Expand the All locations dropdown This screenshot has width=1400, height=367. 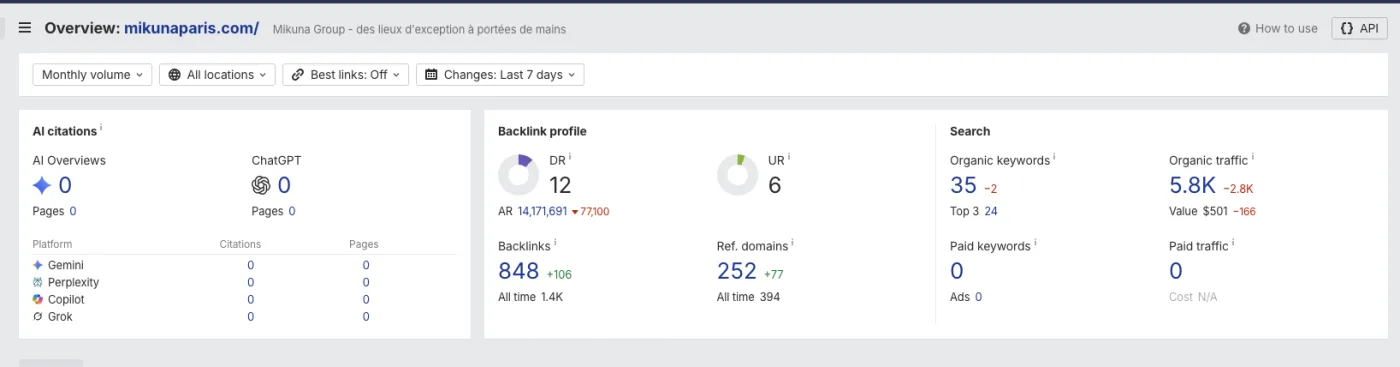(x=217, y=75)
